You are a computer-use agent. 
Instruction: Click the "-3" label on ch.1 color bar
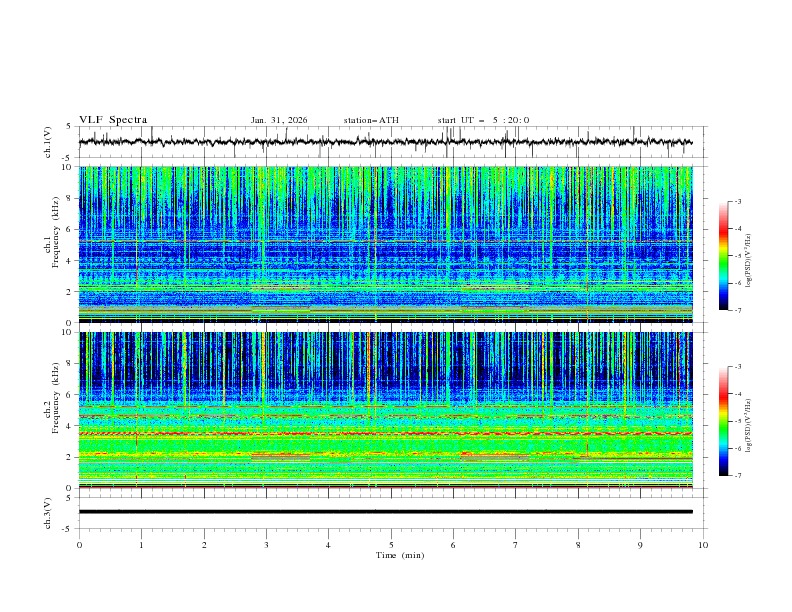[738, 201]
